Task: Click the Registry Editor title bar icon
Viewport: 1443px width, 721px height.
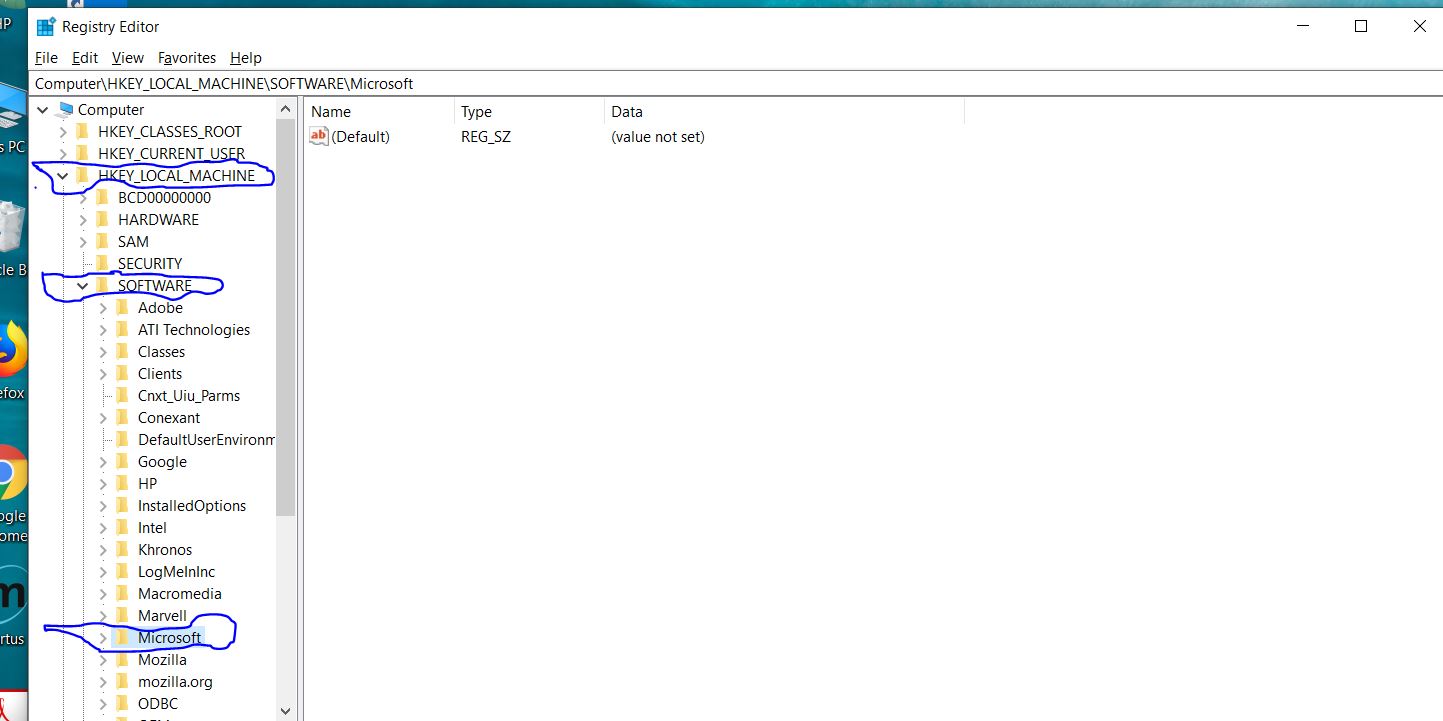Action: click(x=45, y=27)
